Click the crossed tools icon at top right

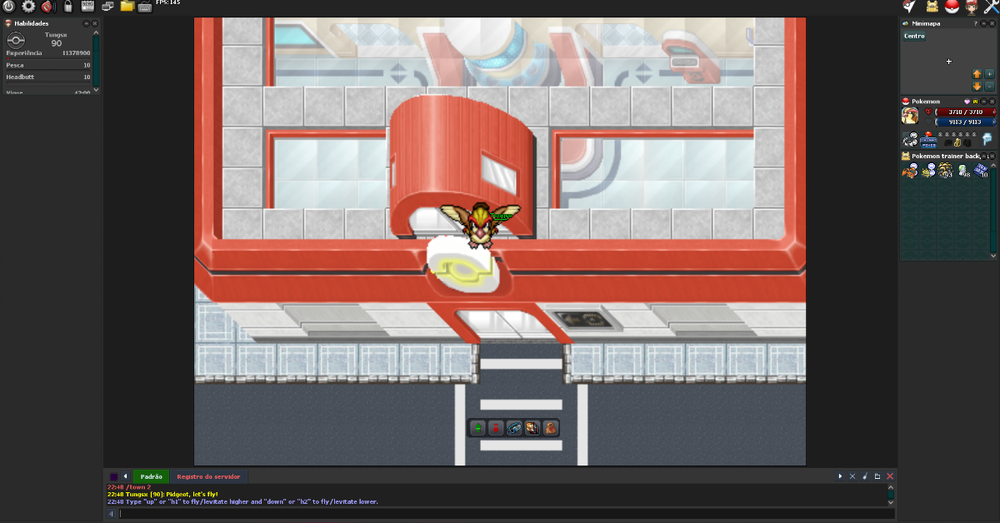click(x=991, y=7)
